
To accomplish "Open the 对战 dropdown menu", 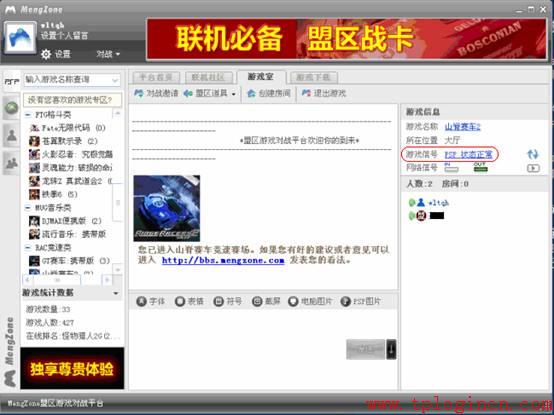I will 108,54.
